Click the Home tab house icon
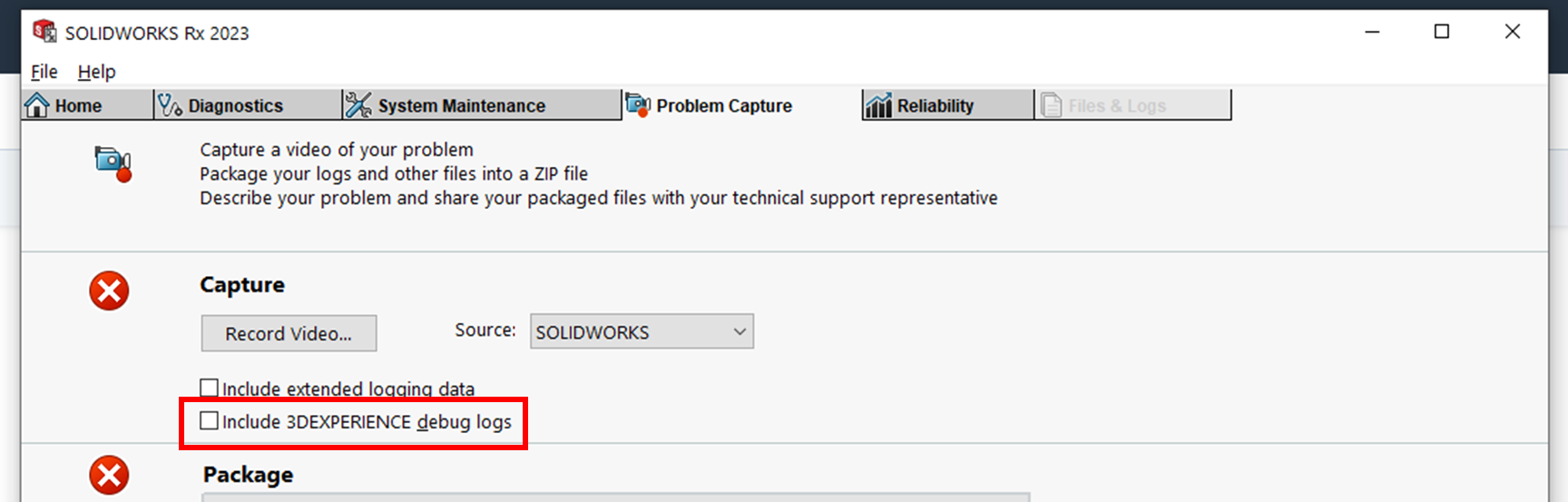This screenshot has height=502, width=1568. point(37,105)
